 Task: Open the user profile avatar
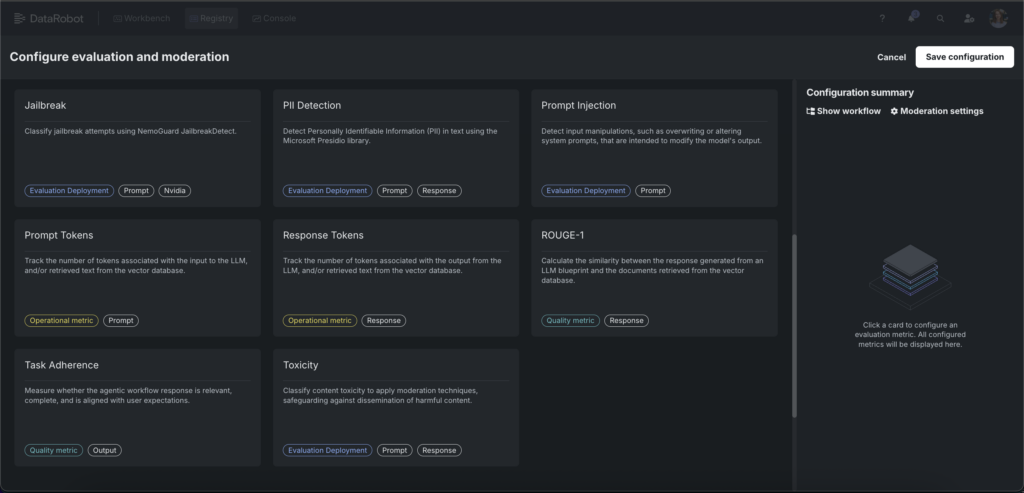tap(998, 18)
